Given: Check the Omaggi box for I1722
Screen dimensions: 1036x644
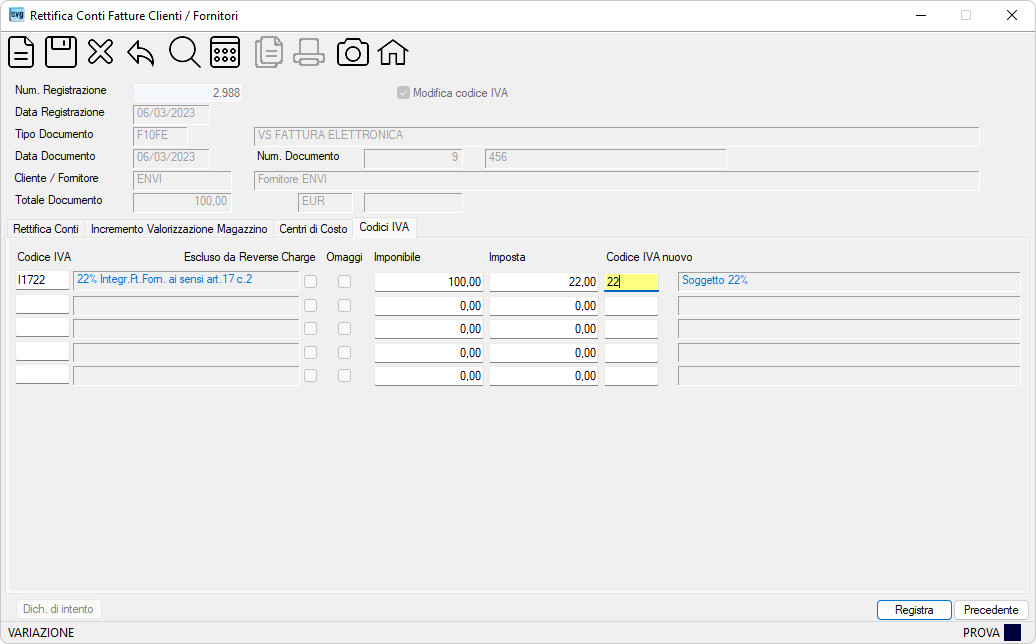Looking at the screenshot, I should (x=344, y=281).
